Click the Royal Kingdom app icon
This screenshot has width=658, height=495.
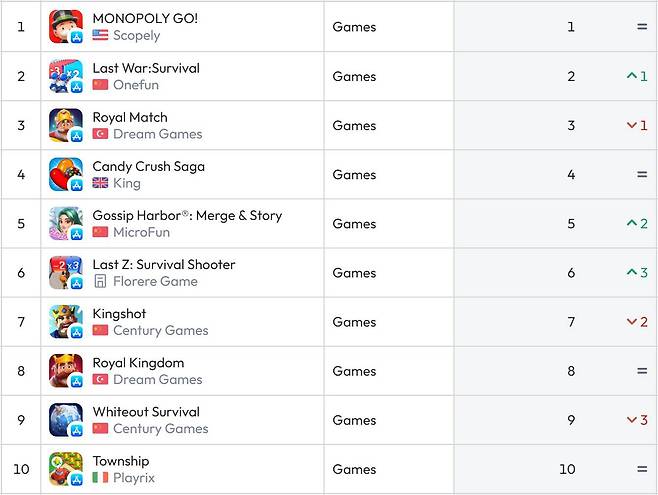point(65,371)
